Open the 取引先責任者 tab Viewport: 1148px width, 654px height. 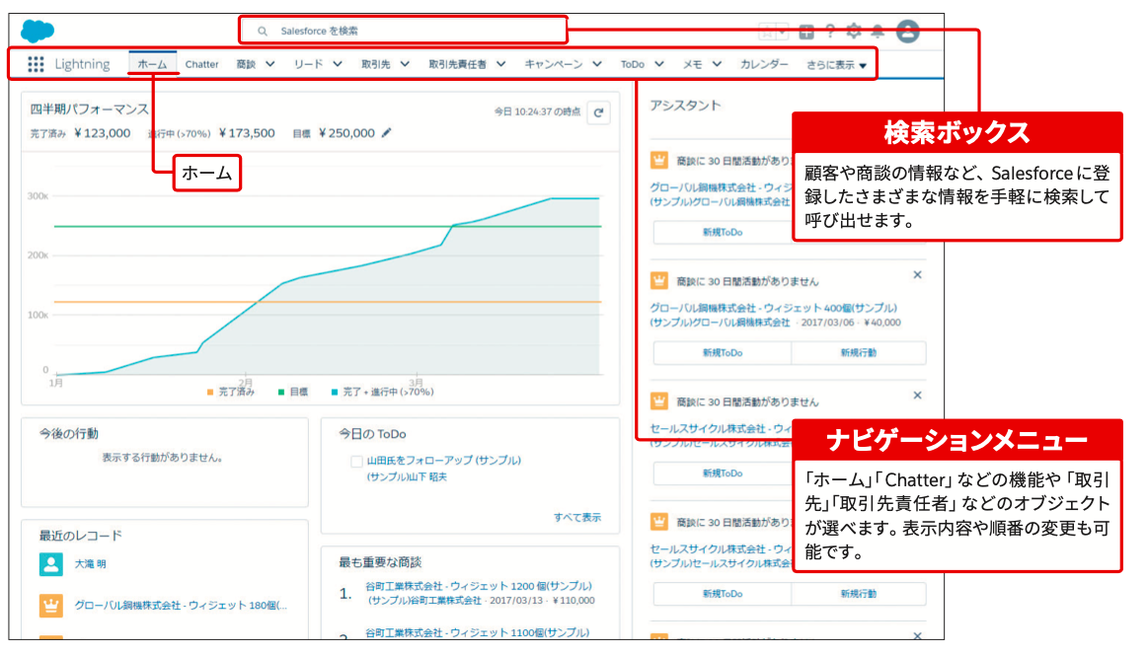(458, 64)
